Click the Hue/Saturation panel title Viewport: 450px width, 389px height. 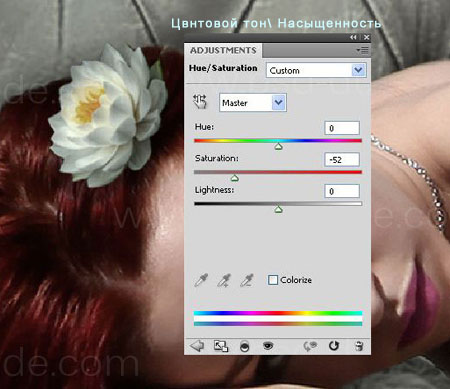pyautogui.click(x=223, y=68)
